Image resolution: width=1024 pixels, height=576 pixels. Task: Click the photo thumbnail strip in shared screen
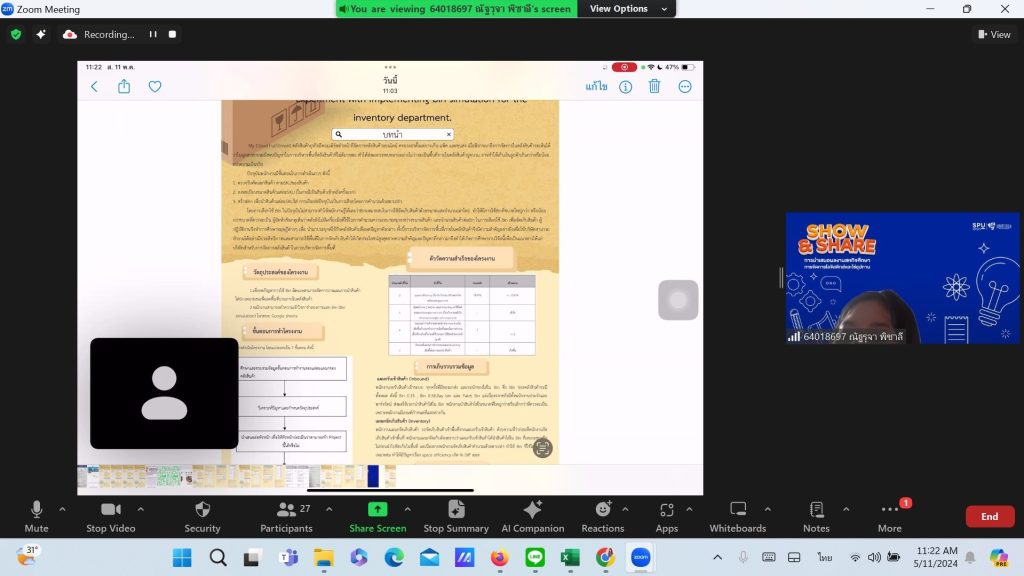(x=236, y=476)
